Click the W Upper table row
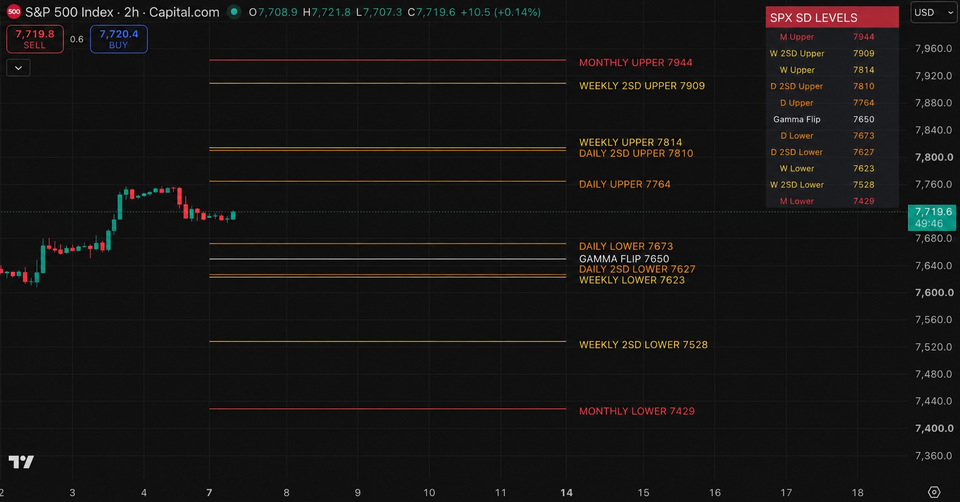This screenshot has width=960, height=502. [x=832, y=70]
